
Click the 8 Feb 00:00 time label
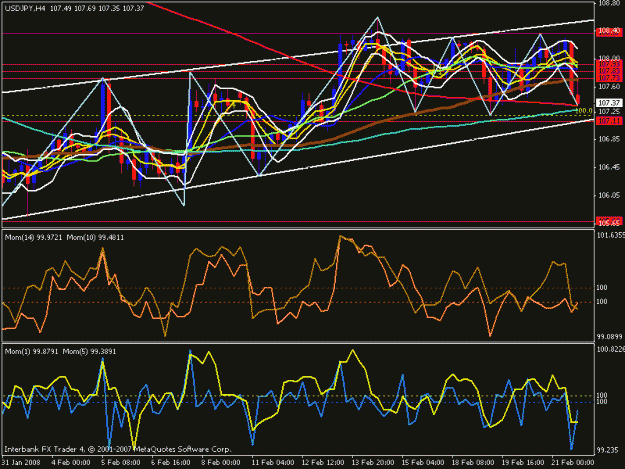[221, 463]
